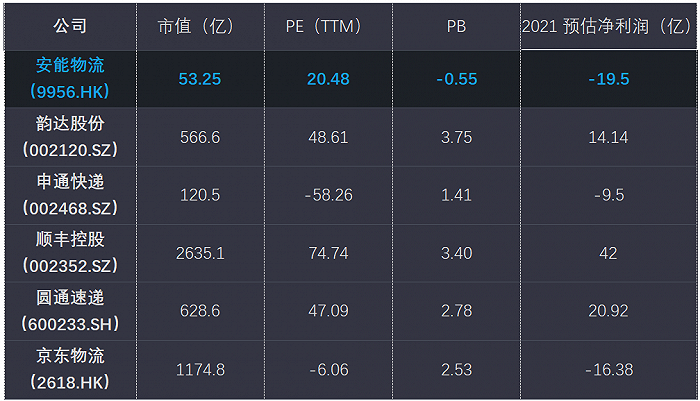This screenshot has height=401, width=700.
Task: Click the 1174.8 market value cell
Action: 200,369
